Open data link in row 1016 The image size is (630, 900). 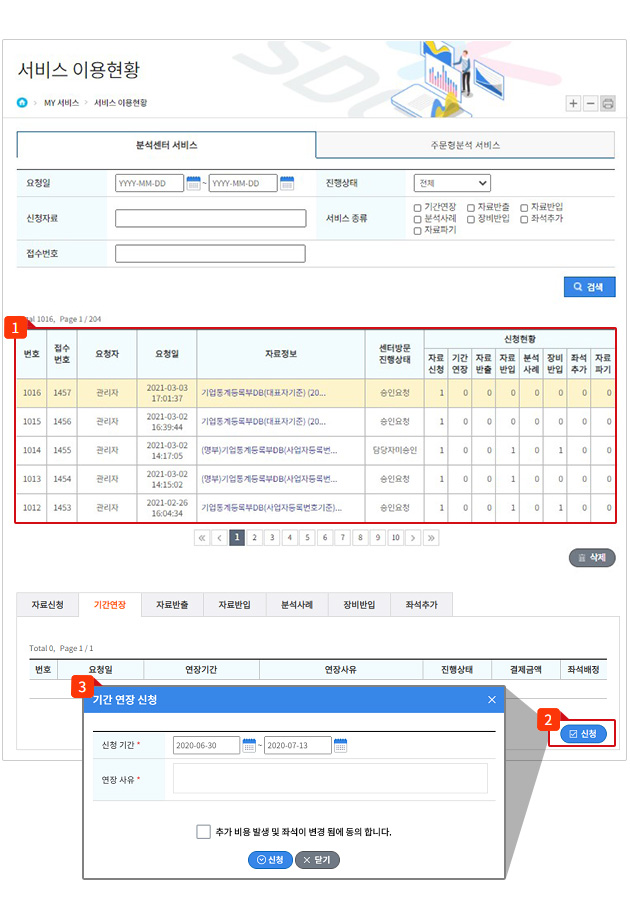263,393
